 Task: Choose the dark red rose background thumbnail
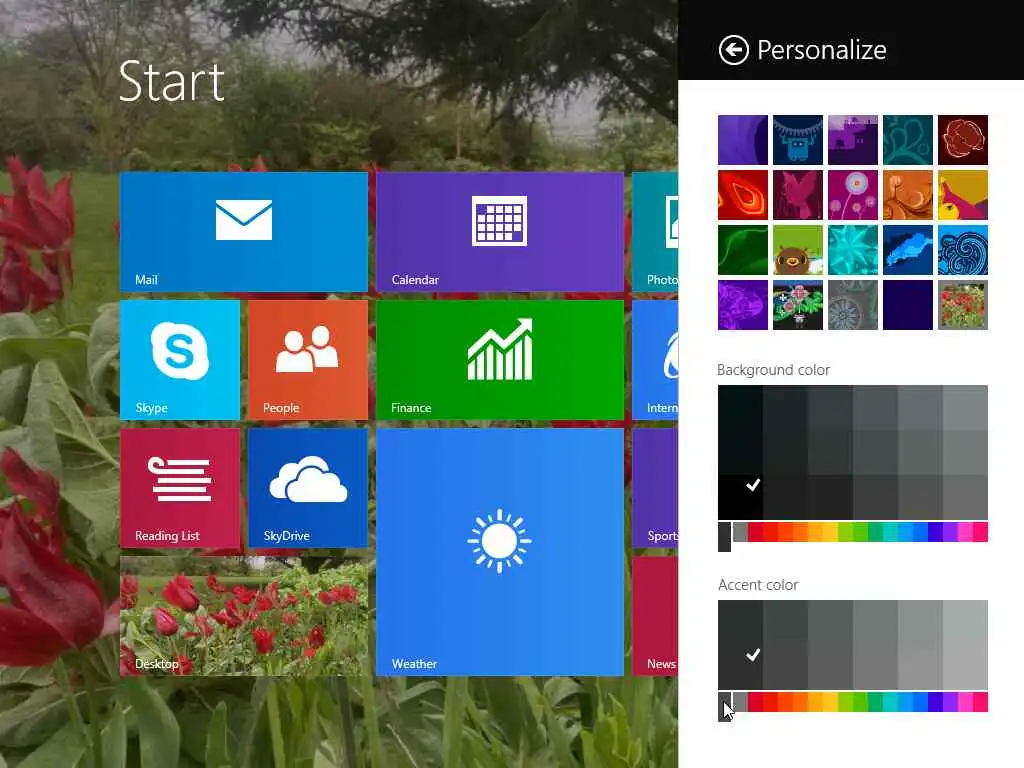(963, 140)
